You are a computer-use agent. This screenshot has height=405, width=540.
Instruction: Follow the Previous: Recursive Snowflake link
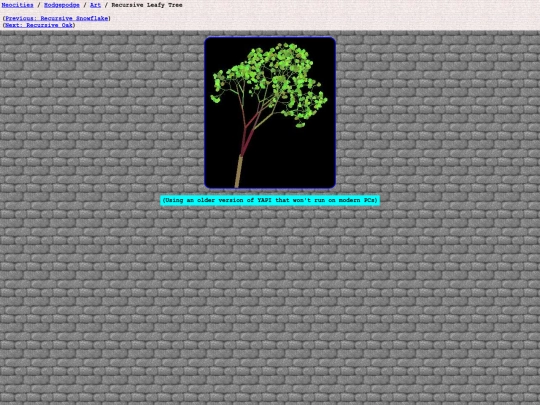pyautogui.click(x=57, y=18)
